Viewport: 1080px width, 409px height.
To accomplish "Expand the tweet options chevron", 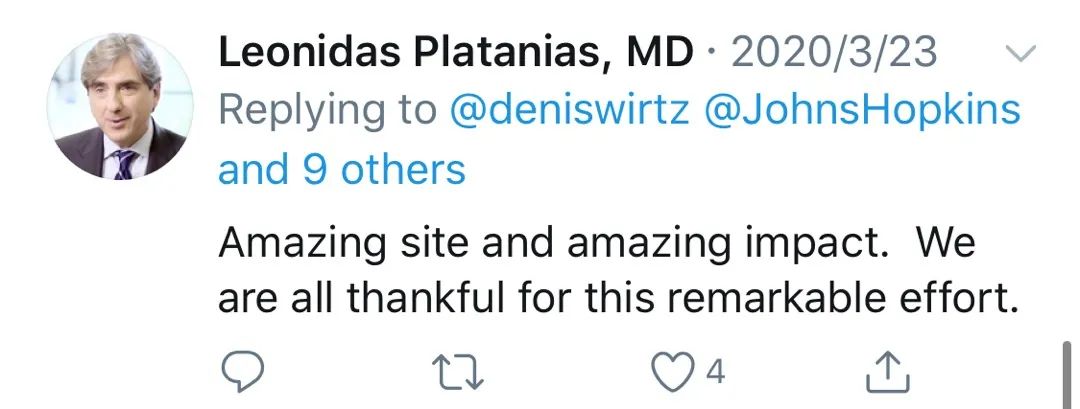I will click(x=1022, y=53).
